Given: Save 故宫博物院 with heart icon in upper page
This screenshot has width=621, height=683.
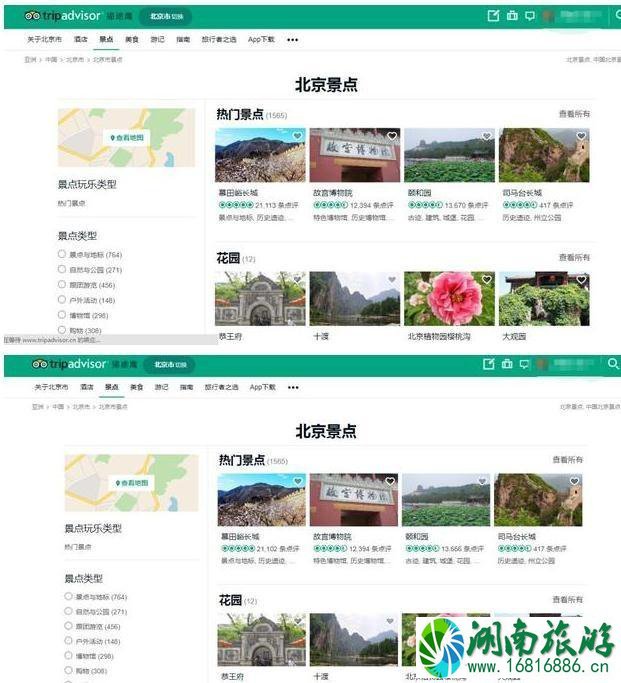Looking at the screenshot, I should [392, 136].
